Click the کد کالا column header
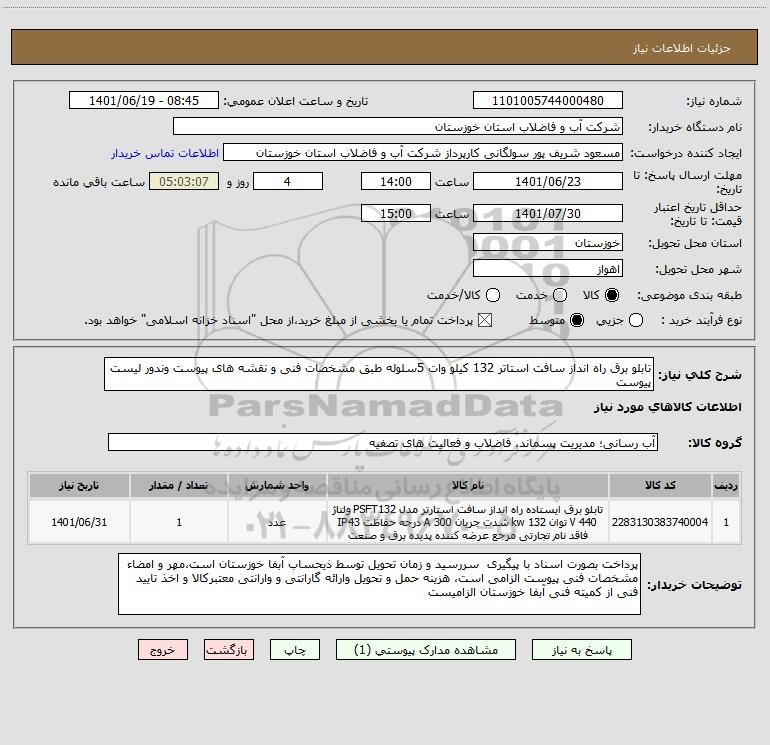 660,485
